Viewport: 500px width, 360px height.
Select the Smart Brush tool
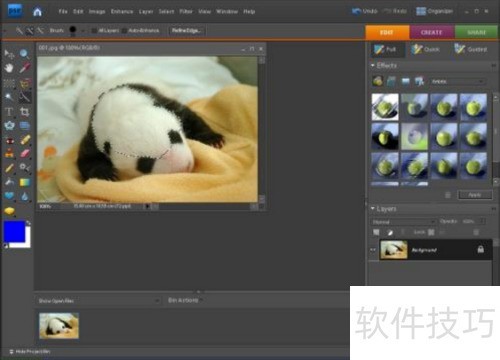point(25,167)
